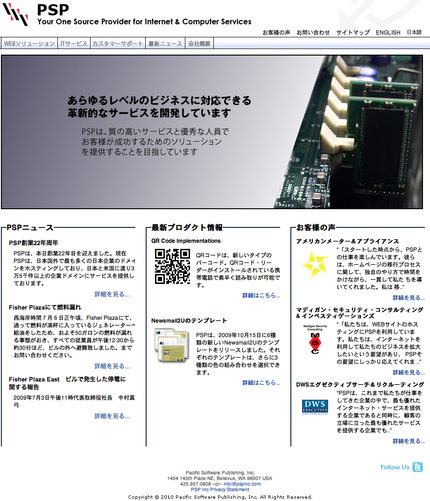Click the QR code image

172,267
